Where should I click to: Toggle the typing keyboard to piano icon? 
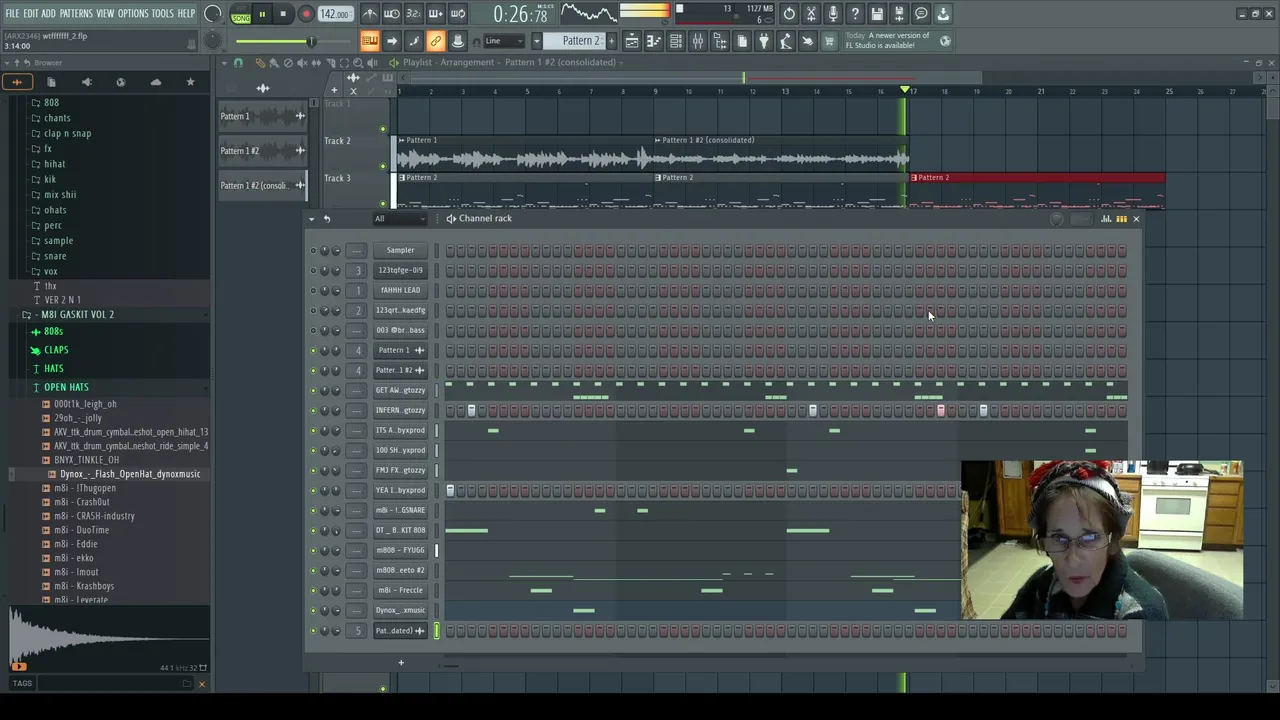[369, 41]
